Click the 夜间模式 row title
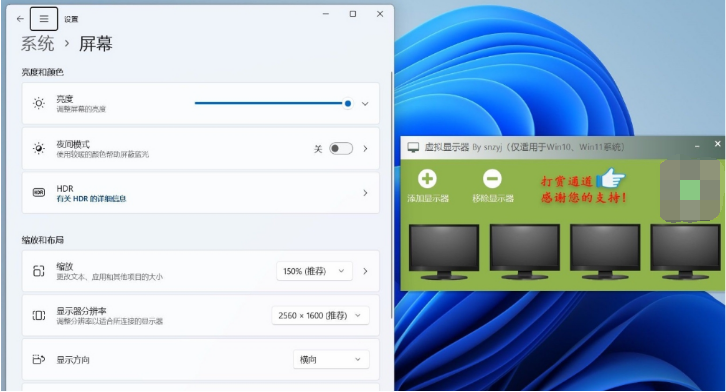 [x=73, y=144]
